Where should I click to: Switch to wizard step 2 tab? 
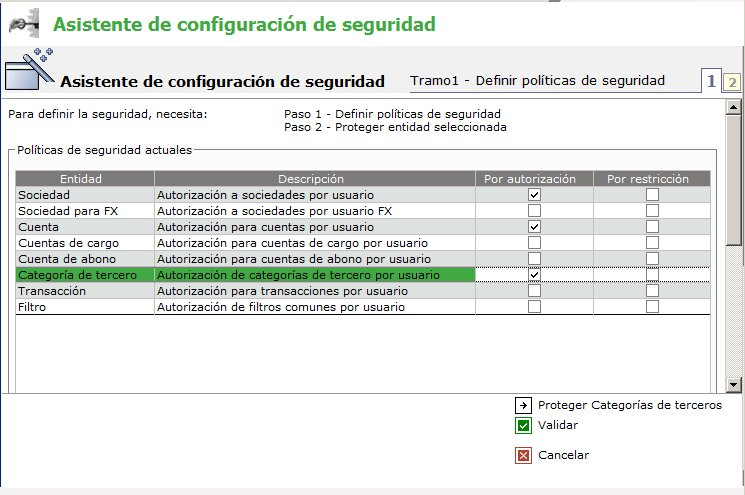tap(731, 82)
